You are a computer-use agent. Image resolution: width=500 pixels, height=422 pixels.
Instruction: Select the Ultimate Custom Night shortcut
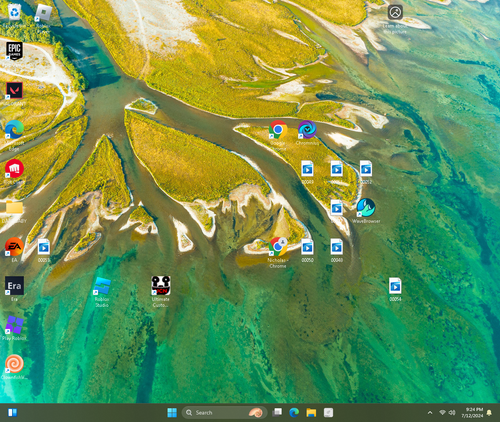[x=161, y=286]
